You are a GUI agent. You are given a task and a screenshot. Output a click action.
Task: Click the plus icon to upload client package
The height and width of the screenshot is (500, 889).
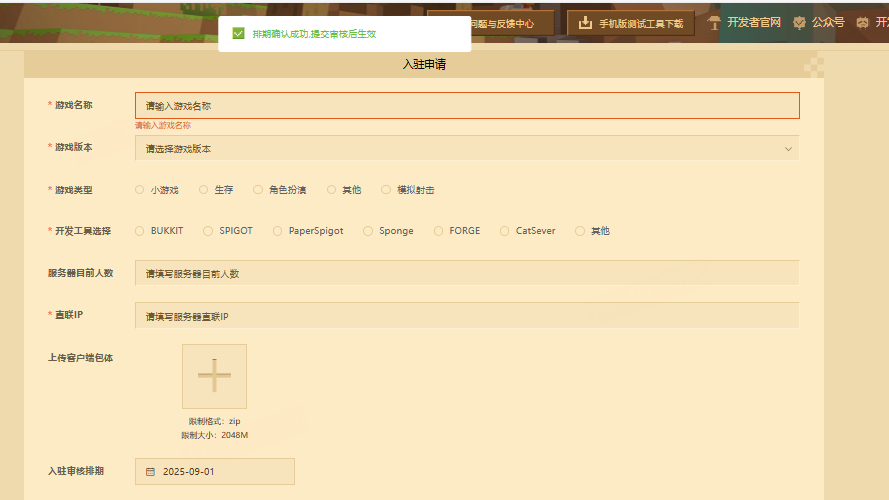[x=214, y=376]
